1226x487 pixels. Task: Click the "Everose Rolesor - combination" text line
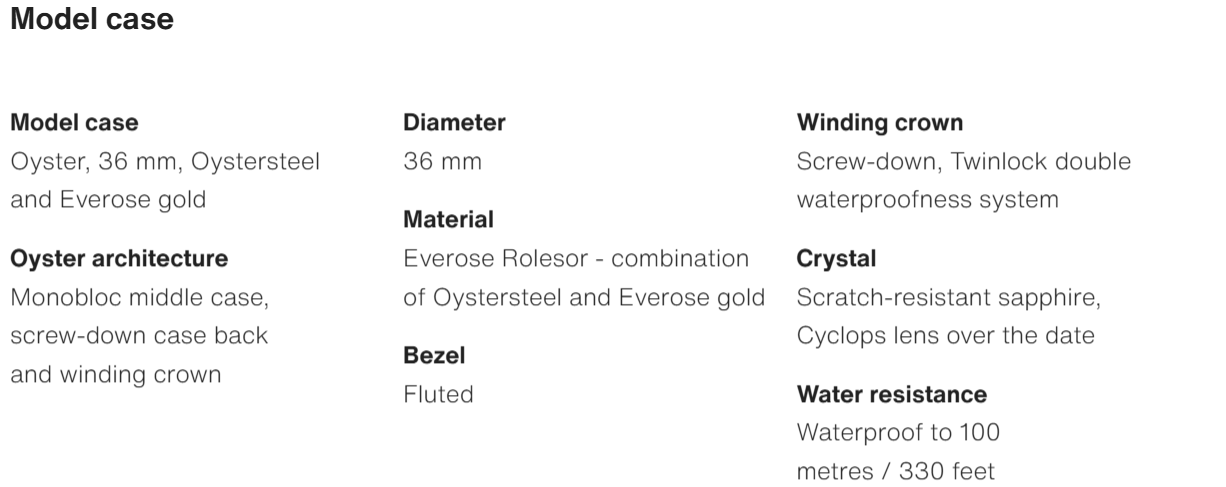point(576,259)
